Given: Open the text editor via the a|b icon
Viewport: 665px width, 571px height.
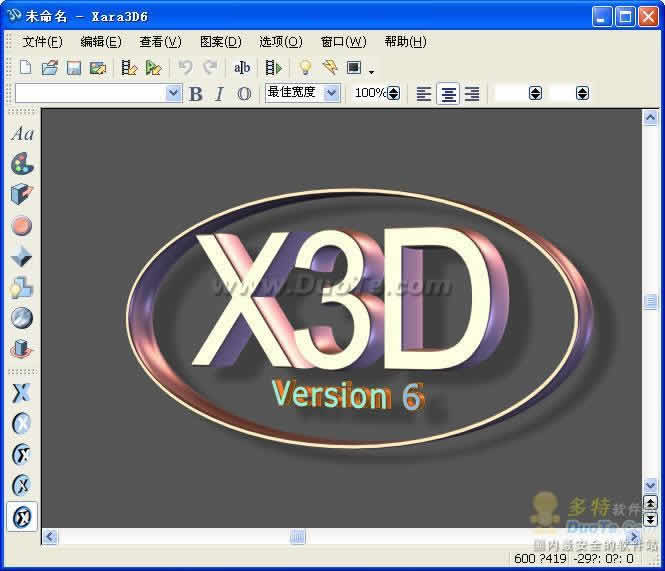Looking at the screenshot, I should pos(242,67).
